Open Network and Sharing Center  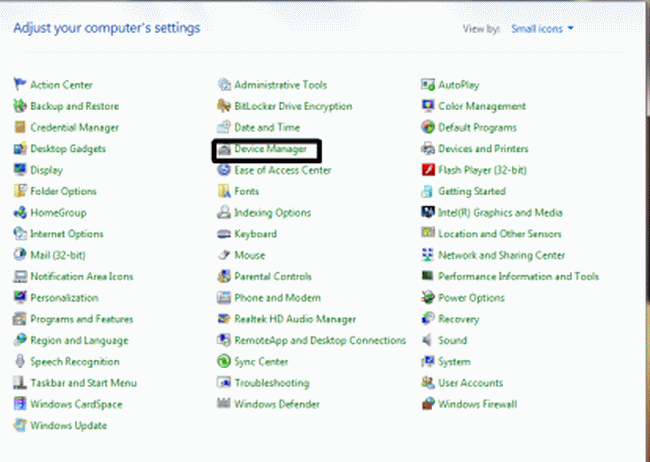point(501,255)
